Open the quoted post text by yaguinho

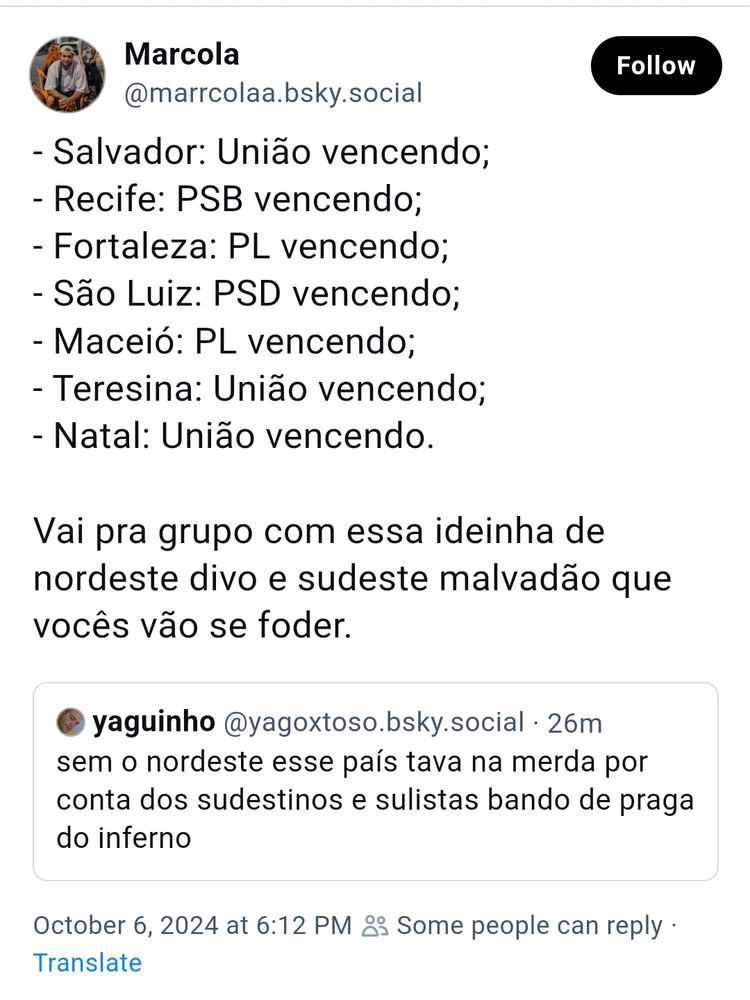375,800
